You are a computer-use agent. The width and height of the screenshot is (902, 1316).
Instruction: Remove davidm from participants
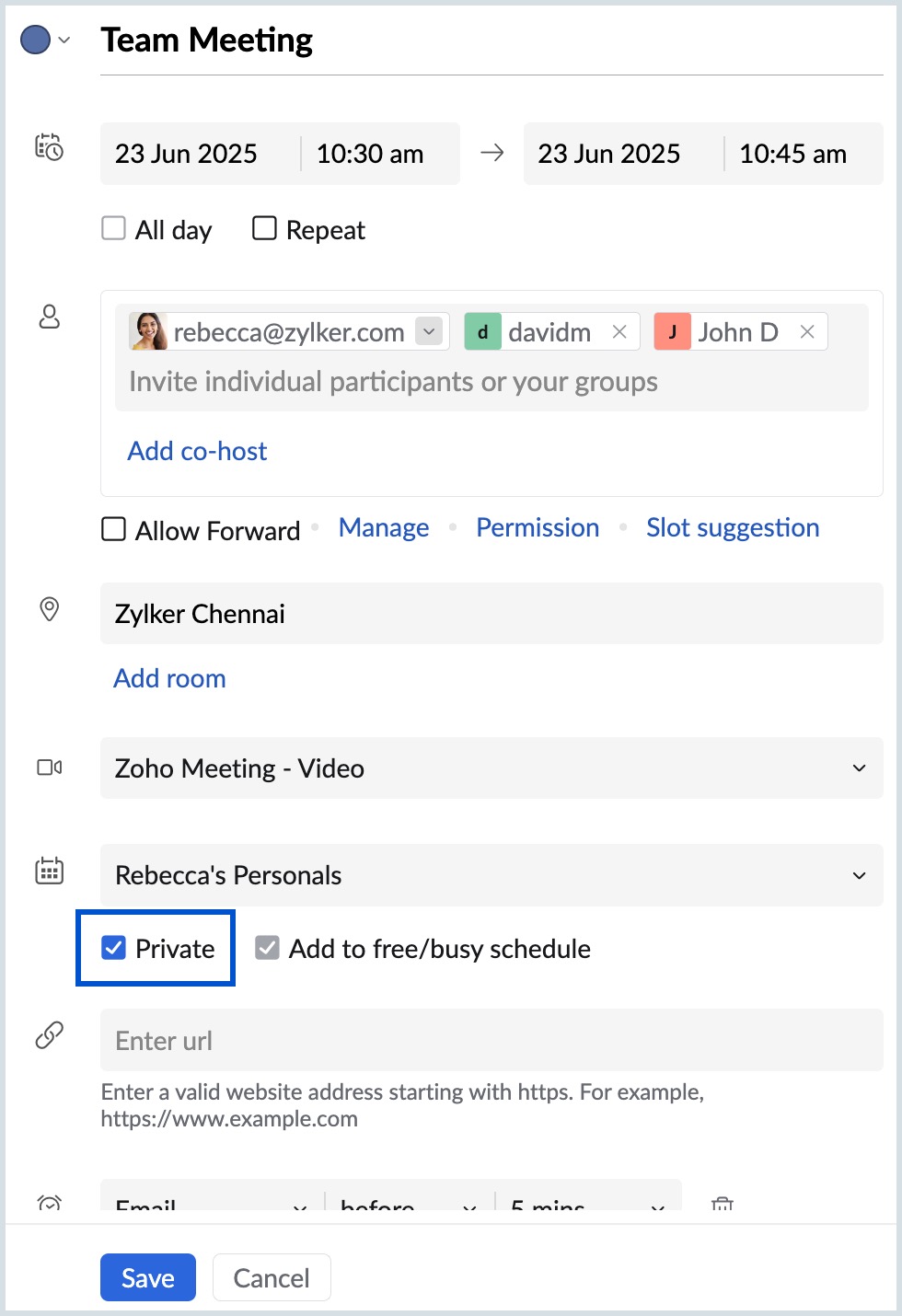[x=619, y=332]
